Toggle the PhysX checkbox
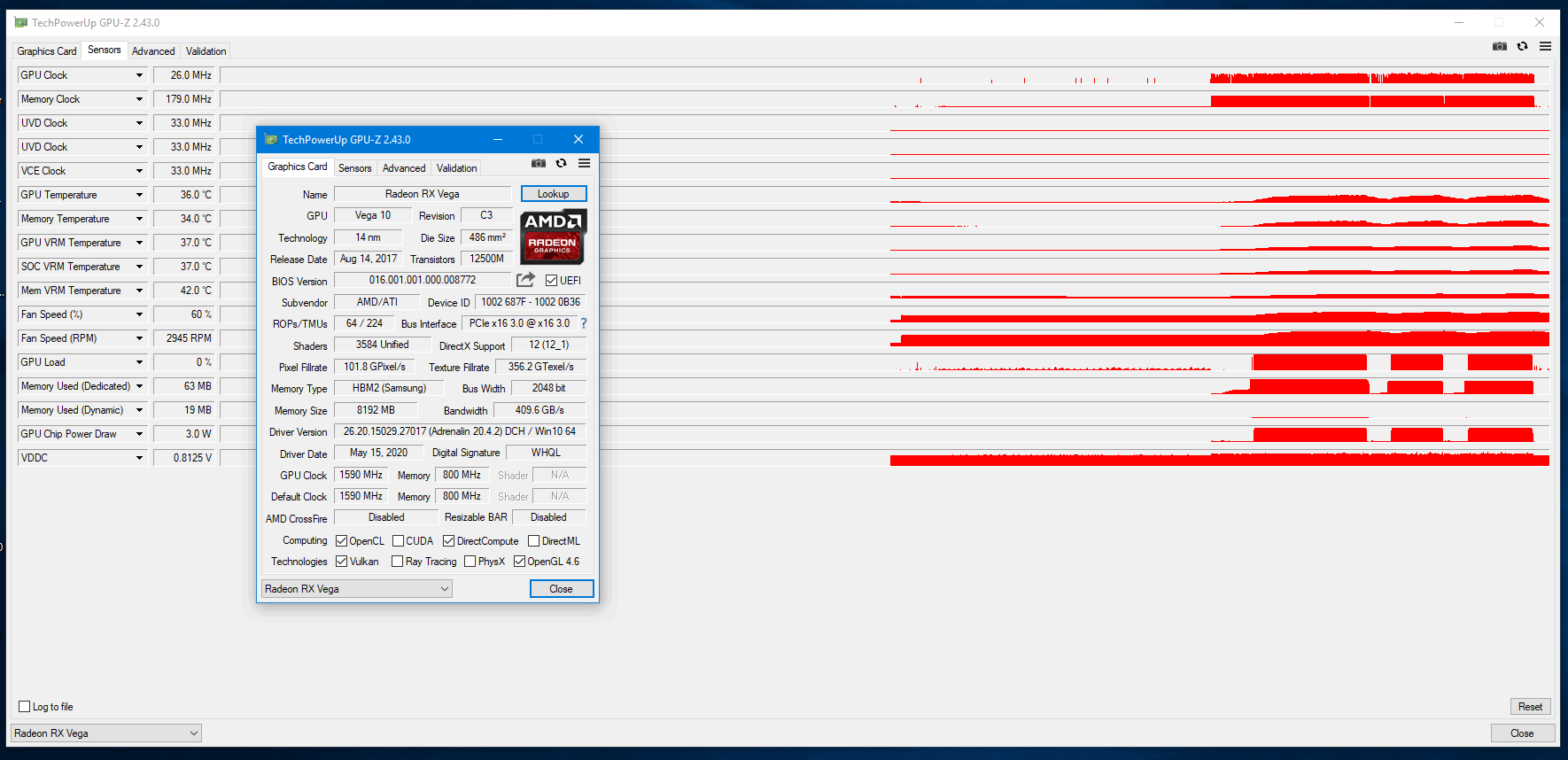Screen dimensions: 1568x760 click(x=470, y=561)
